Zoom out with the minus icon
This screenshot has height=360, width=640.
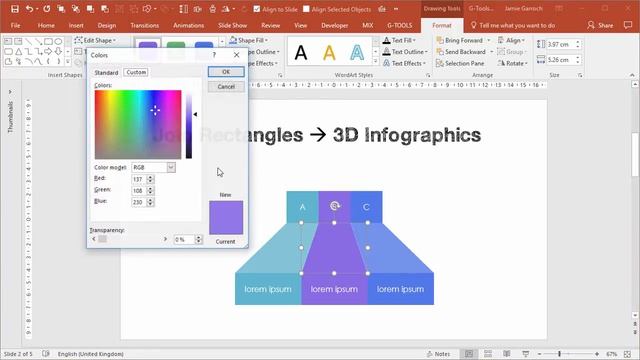[540, 354]
